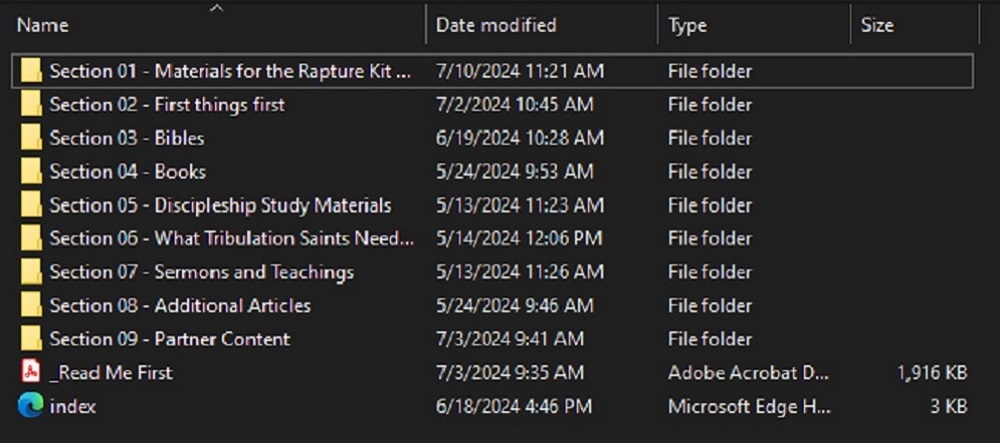Click the Section 01 folder icon

[x=31, y=71]
